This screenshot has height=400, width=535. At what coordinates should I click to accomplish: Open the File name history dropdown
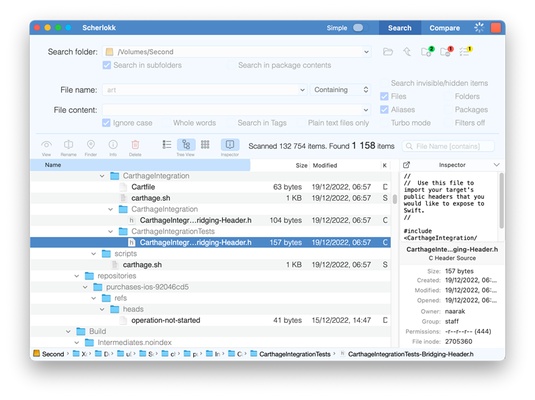[302, 90]
